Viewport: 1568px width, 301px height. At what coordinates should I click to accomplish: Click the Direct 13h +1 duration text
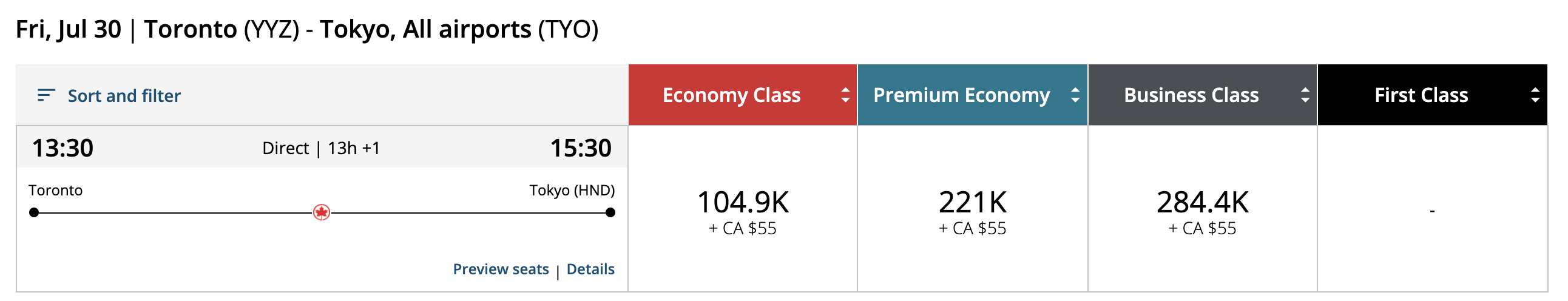tap(321, 148)
